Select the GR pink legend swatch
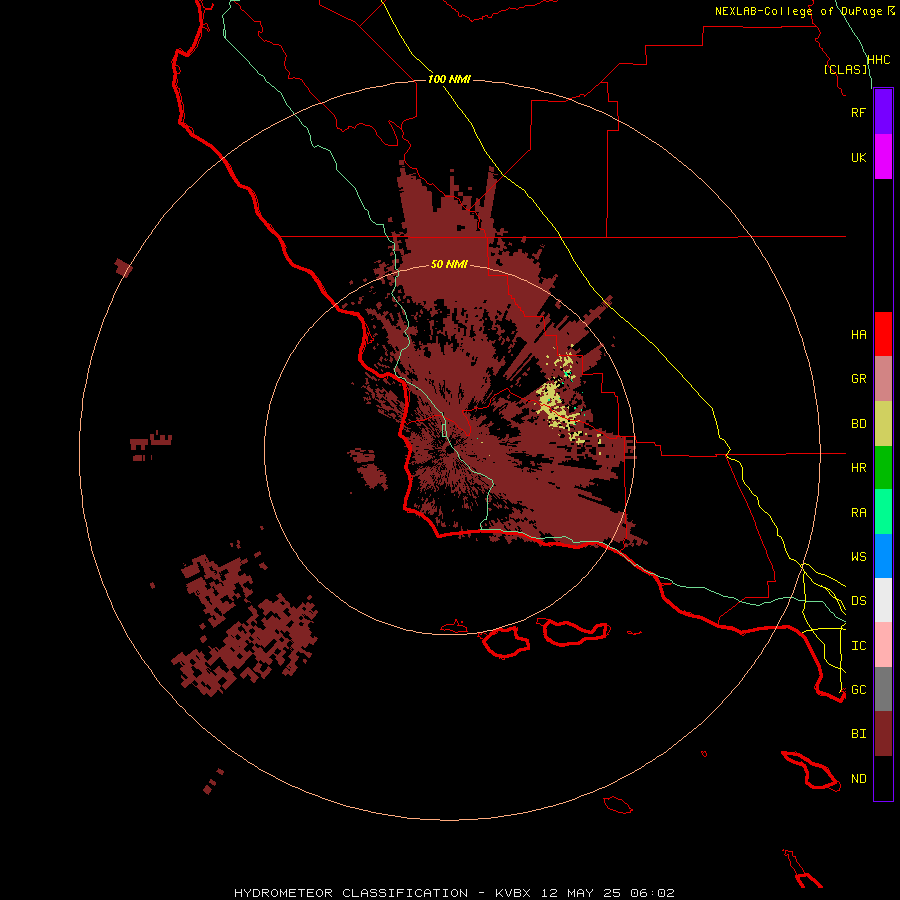This screenshot has width=900, height=900. click(x=883, y=379)
